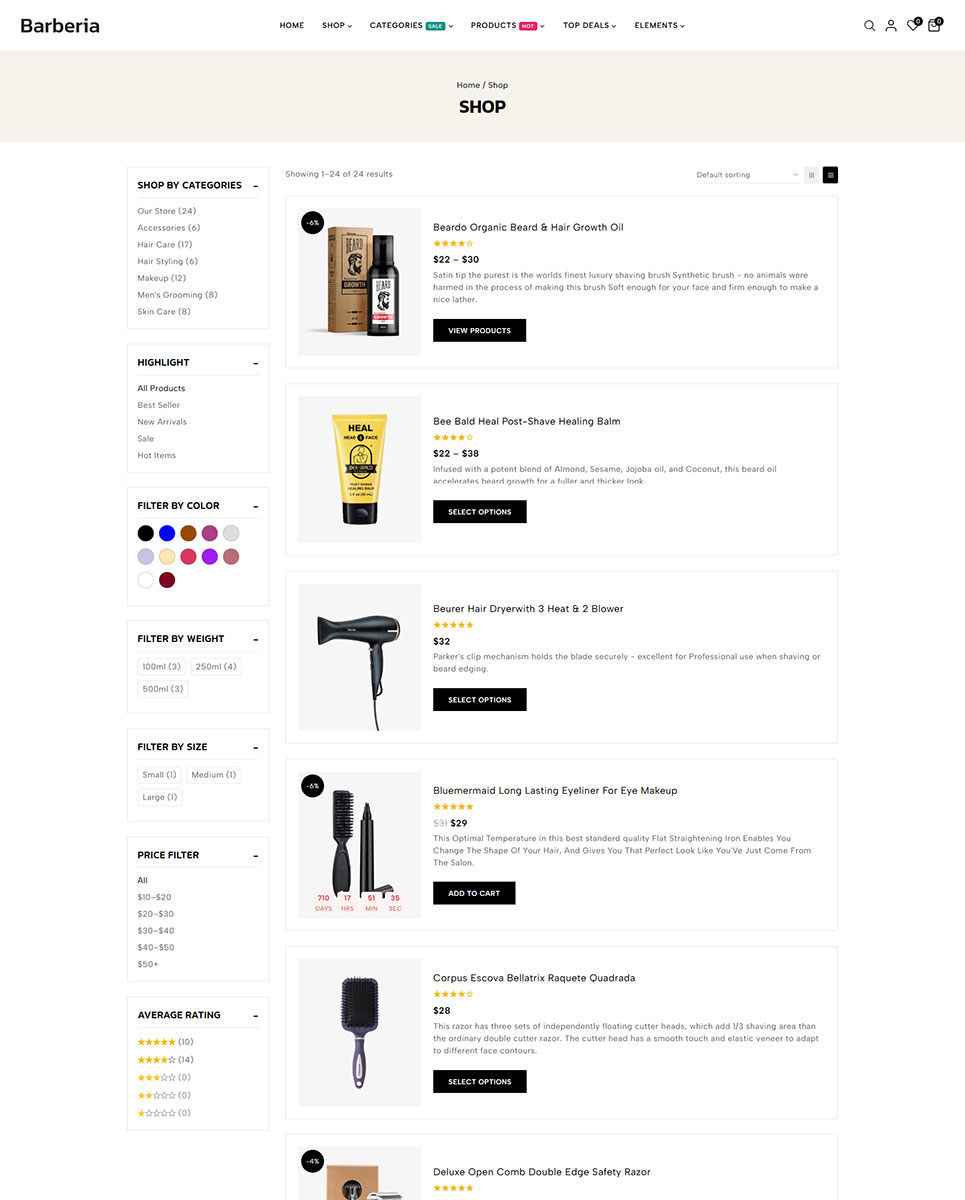The image size is (965, 1200).
Task: Open the Top Deals menu
Action: click(x=589, y=26)
